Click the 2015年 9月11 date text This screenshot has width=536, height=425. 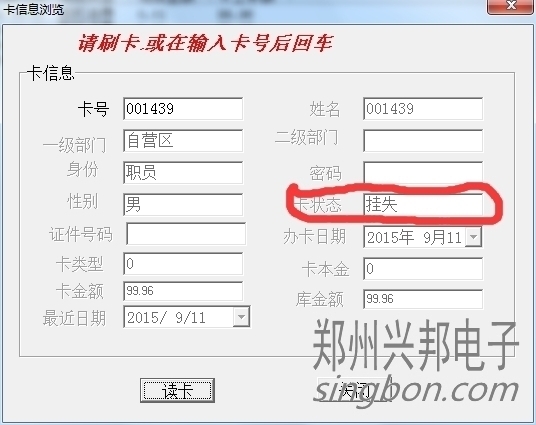tap(414, 237)
